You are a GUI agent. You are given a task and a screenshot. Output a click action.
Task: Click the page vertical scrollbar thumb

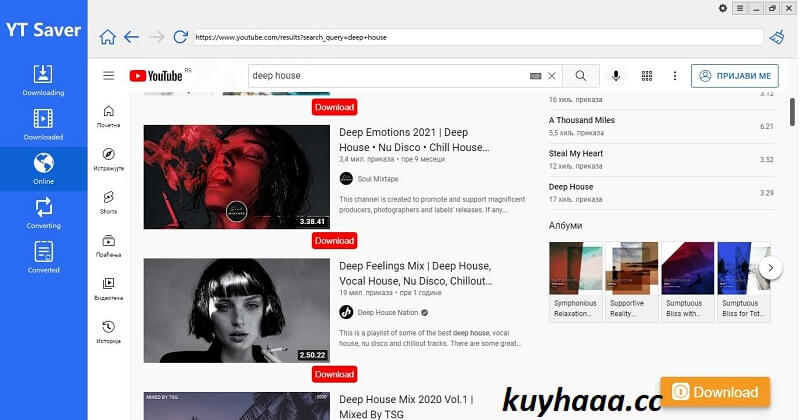click(x=792, y=112)
